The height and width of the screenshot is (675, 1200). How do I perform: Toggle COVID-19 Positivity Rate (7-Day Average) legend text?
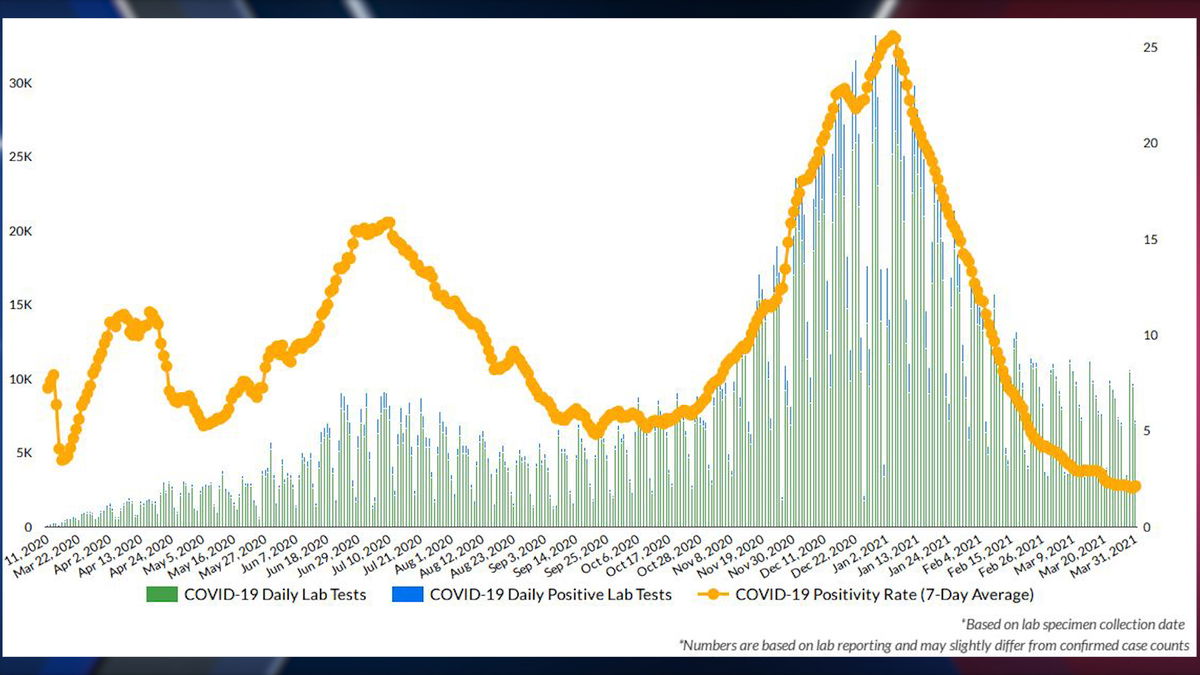click(x=884, y=595)
